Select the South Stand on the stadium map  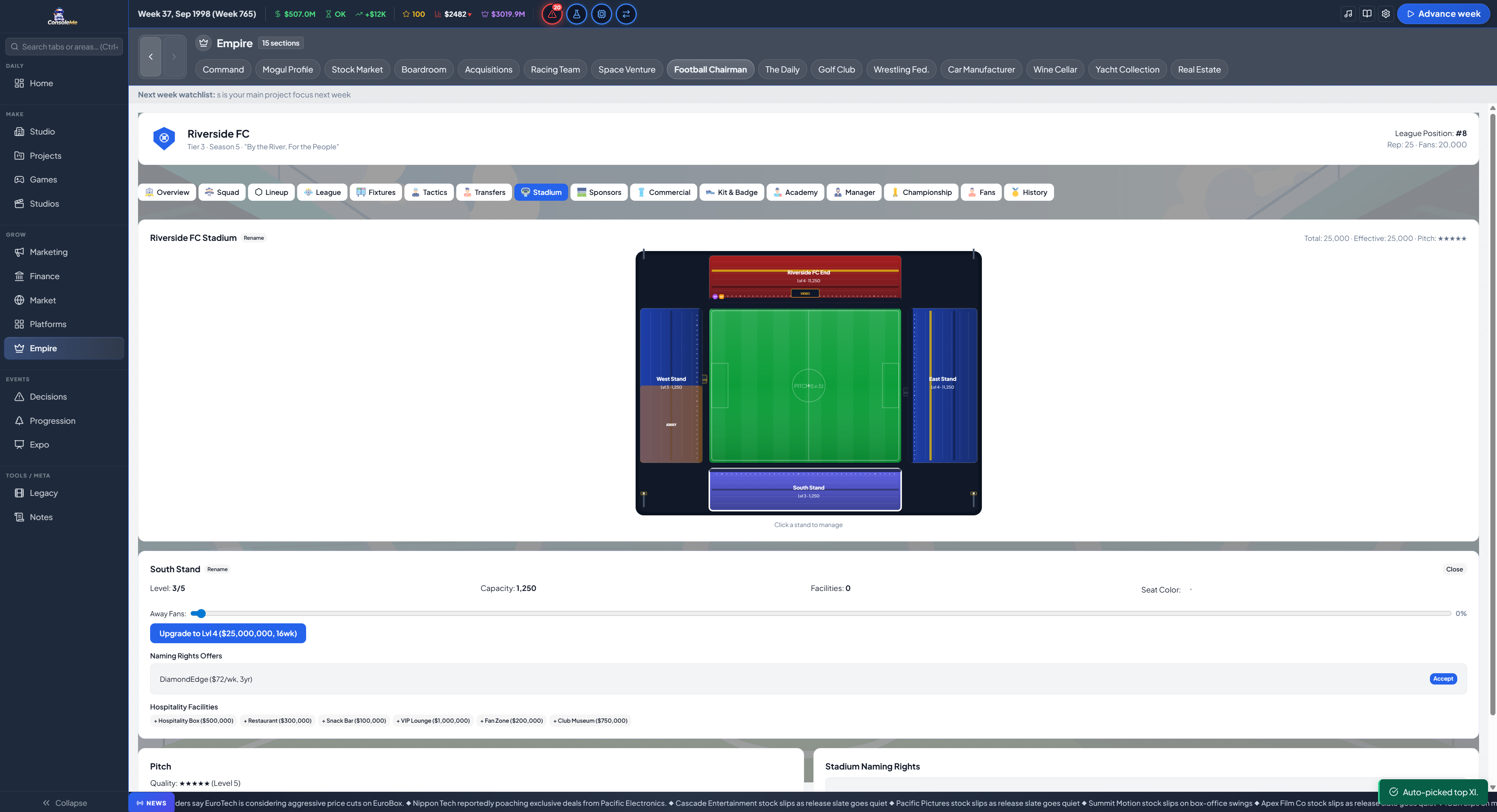coord(805,490)
